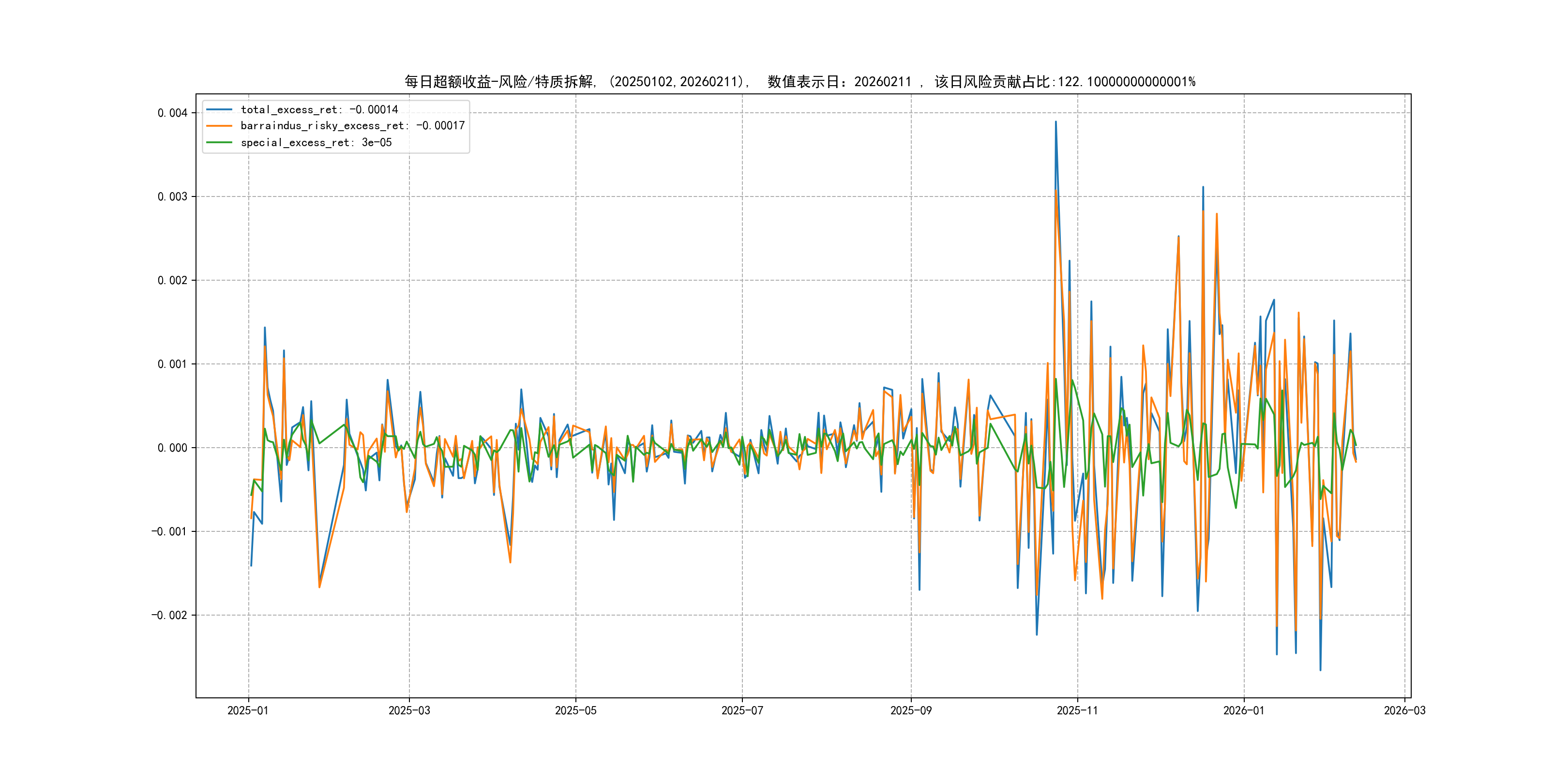The width and height of the screenshot is (1568, 784).
Task: Click the 0.000 y-axis tick label
Action: point(172,448)
